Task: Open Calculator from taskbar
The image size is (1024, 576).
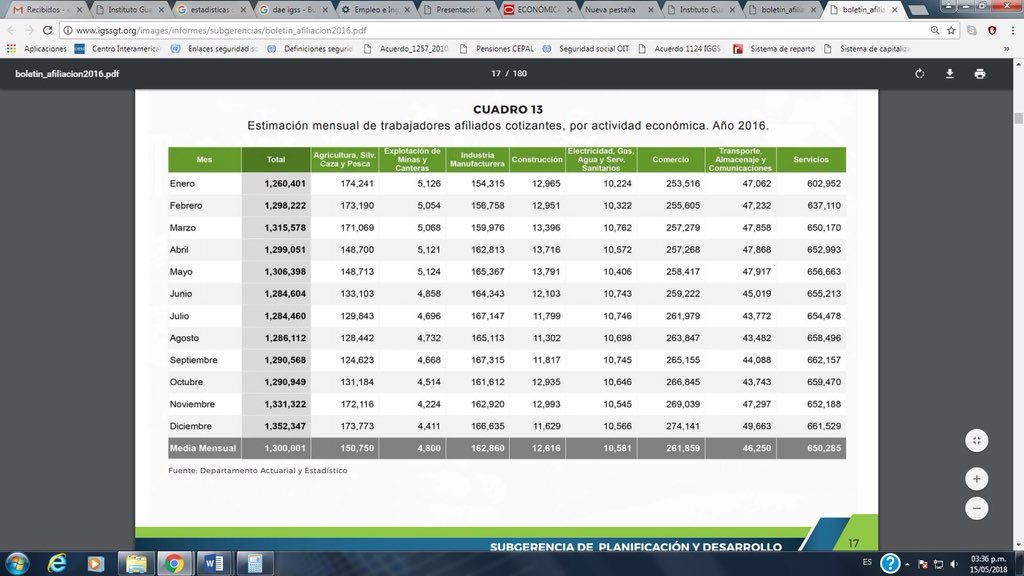Action: click(254, 563)
